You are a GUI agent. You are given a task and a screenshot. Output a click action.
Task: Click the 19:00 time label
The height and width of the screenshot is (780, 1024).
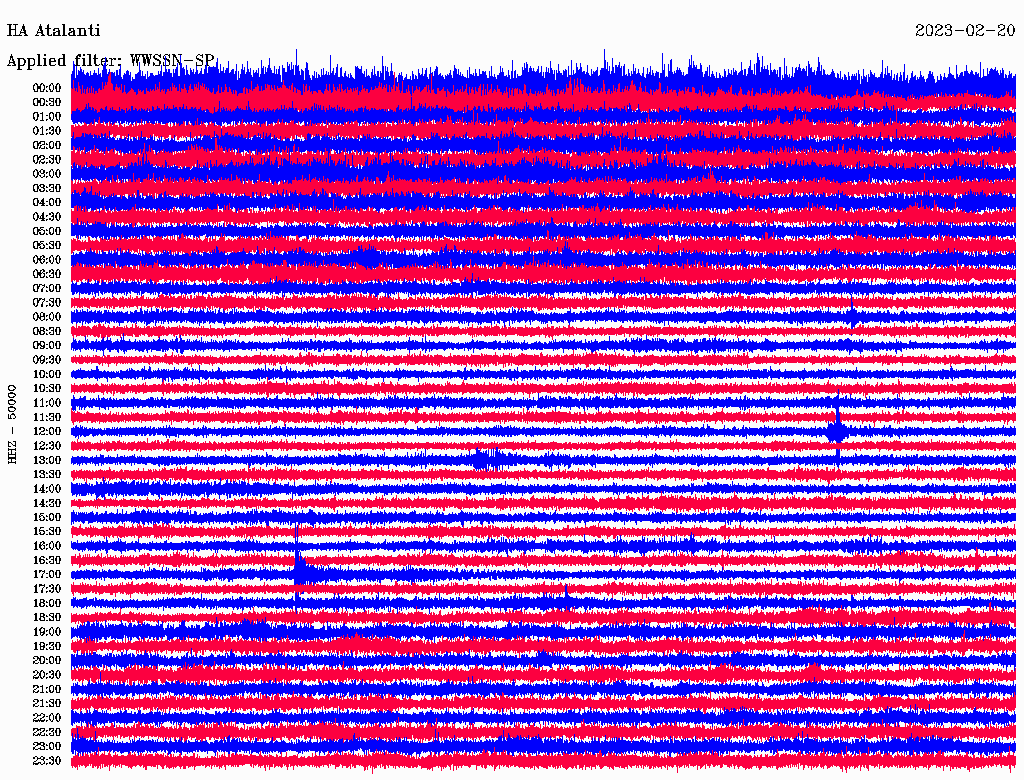click(47, 632)
